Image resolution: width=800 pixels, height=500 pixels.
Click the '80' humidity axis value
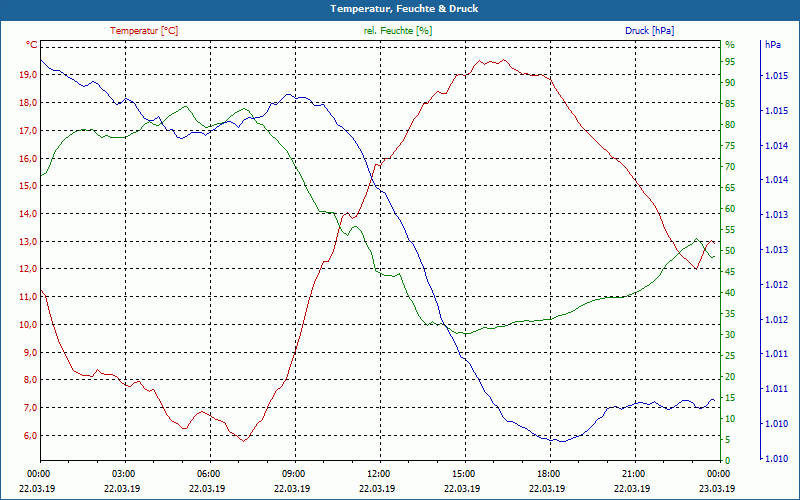(x=730, y=125)
